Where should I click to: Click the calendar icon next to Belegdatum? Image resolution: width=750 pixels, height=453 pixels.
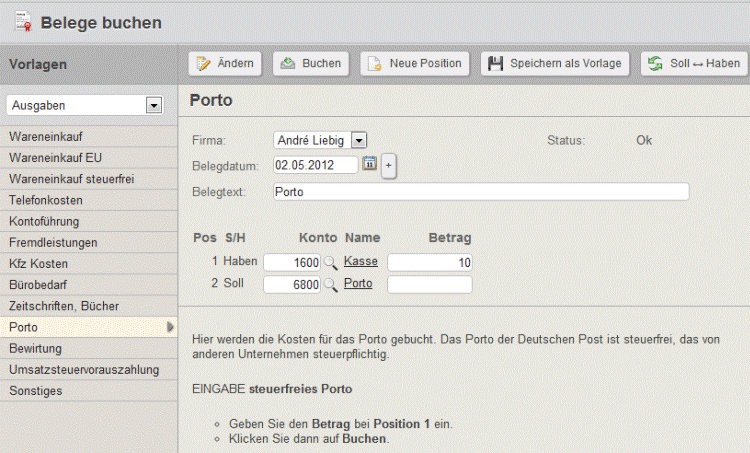[369, 165]
